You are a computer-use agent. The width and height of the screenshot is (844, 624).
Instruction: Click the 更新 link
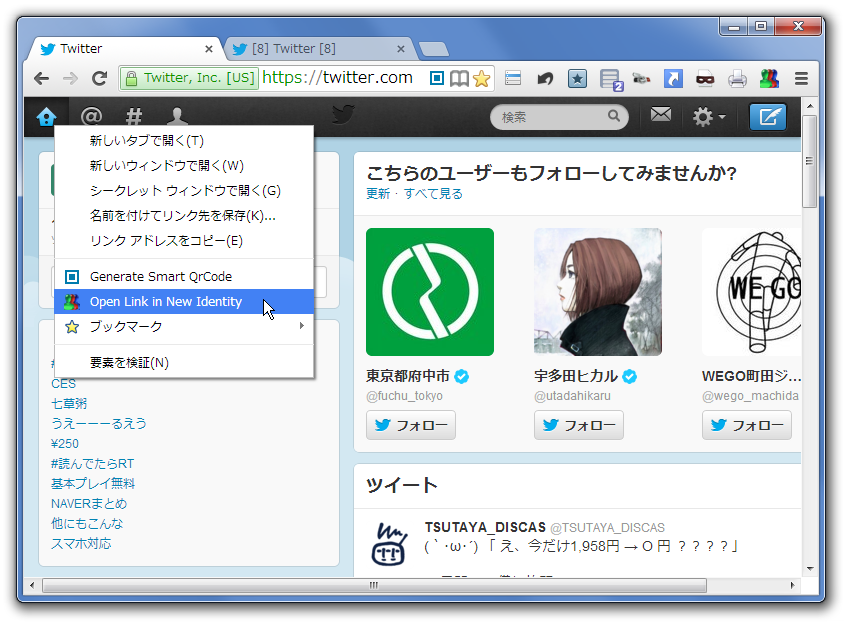(378, 194)
